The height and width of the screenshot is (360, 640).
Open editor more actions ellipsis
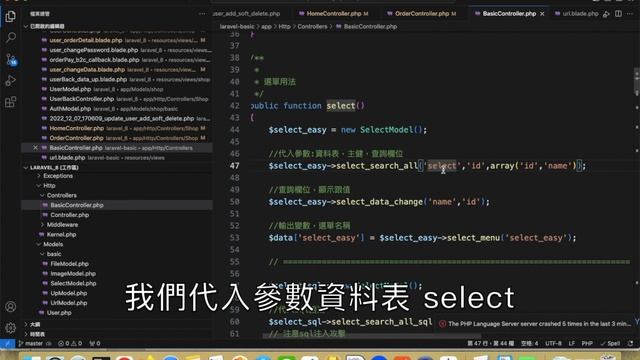630,13
